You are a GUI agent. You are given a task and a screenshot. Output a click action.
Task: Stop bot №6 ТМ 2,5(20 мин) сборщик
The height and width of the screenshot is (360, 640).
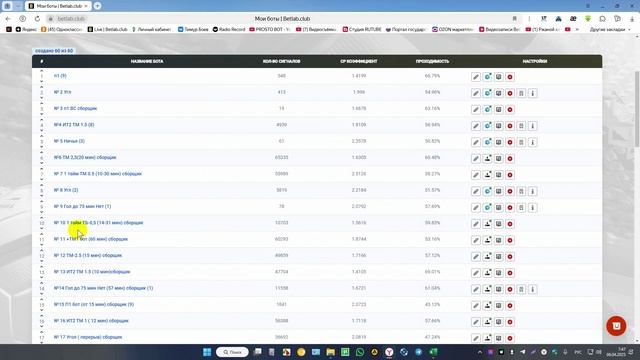point(510,158)
